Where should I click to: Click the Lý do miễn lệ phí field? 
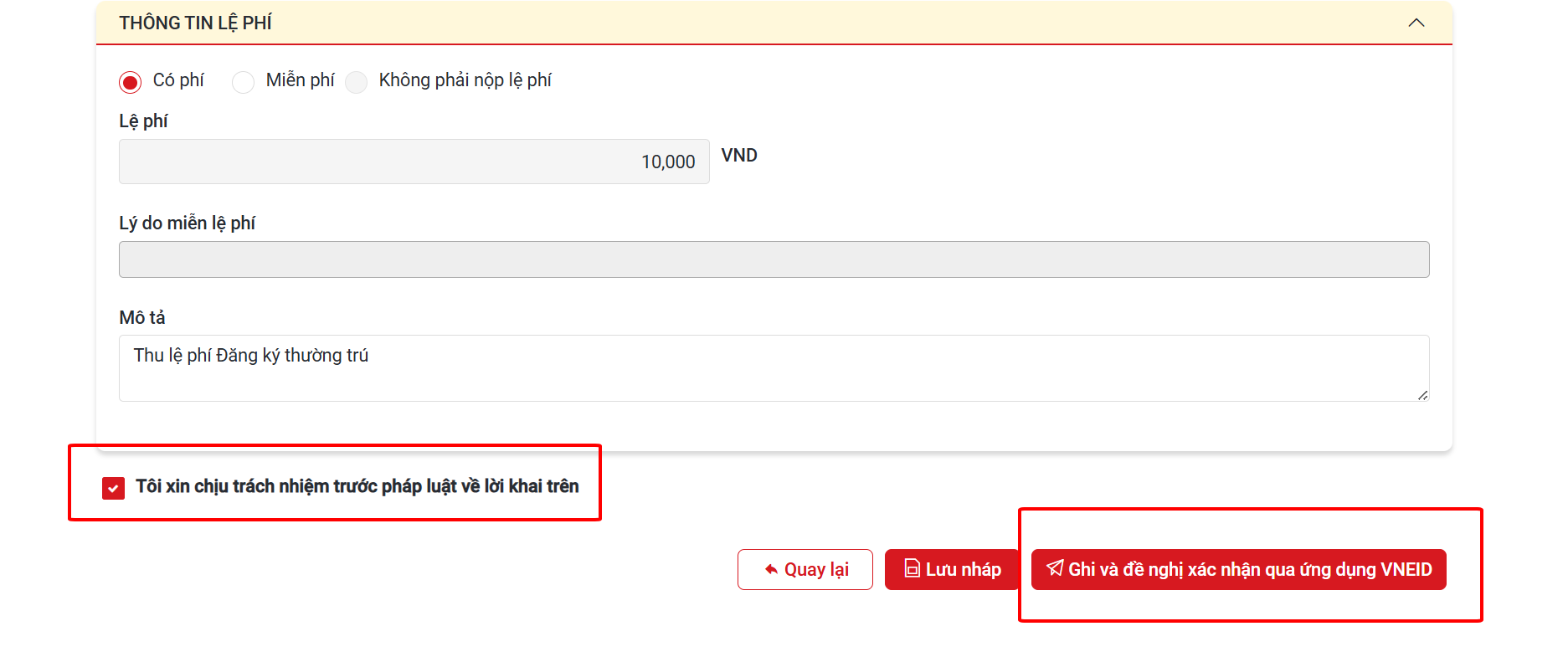[x=774, y=259]
